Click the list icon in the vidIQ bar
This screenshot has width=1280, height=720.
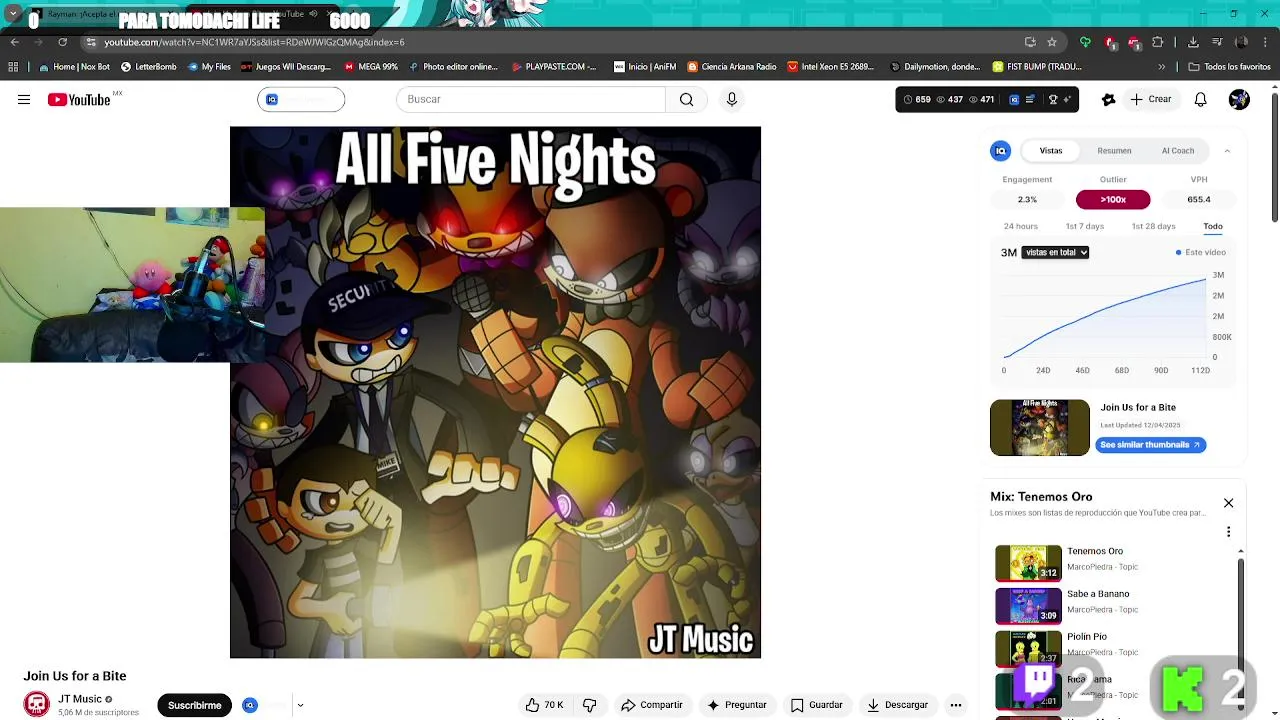1030,99
